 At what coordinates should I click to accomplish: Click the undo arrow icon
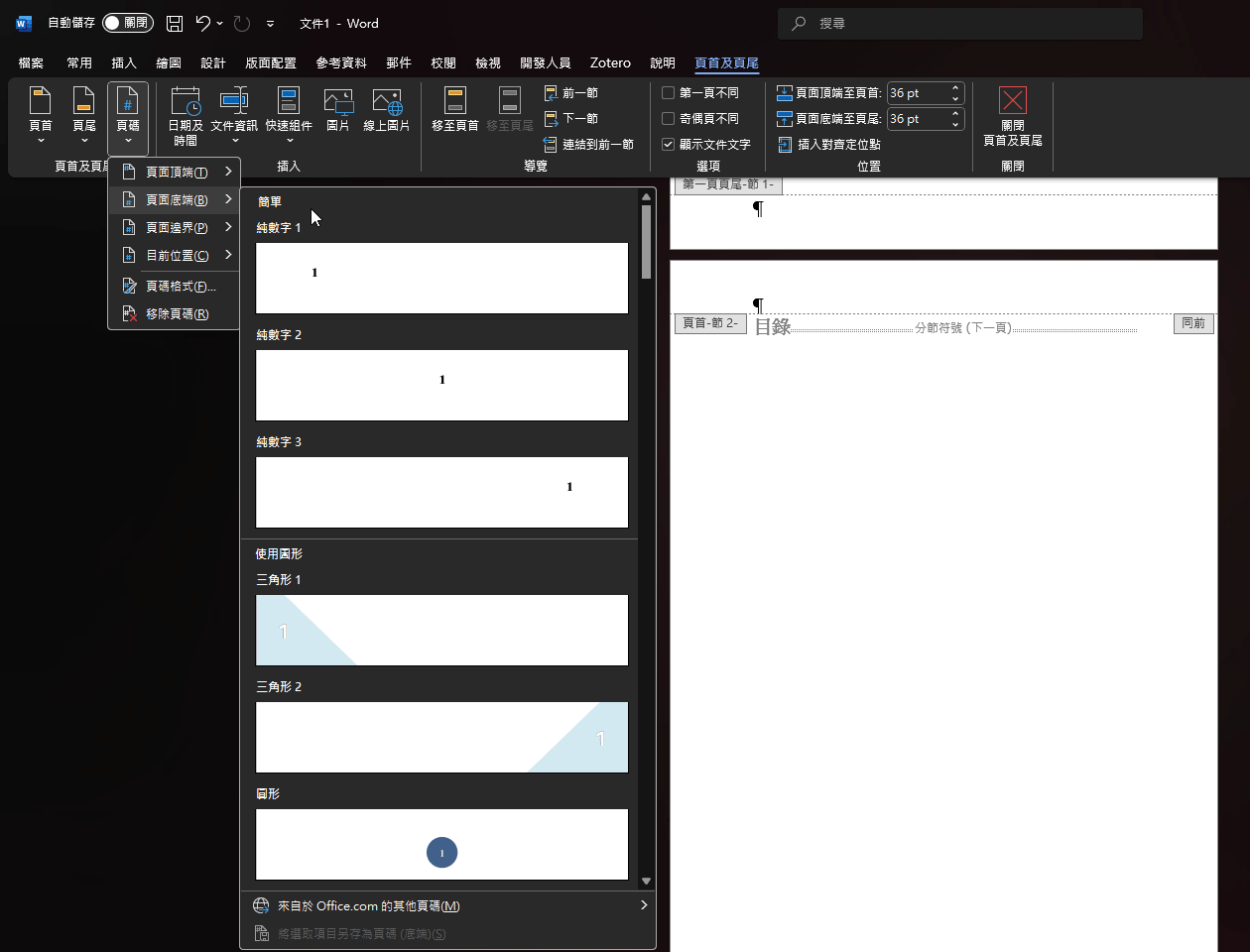[203, 23]
